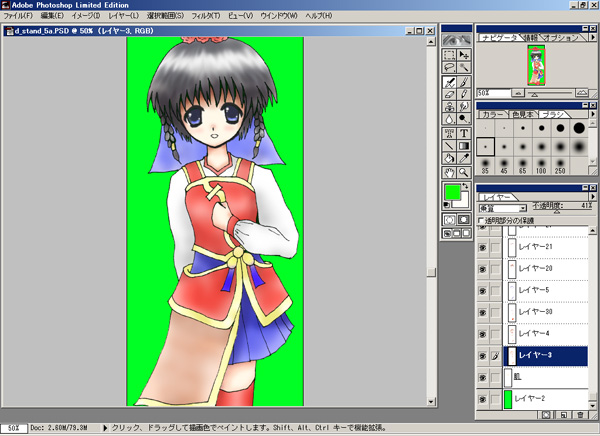The height and width of the screenshot is (436, 600).
Task: Switch to the オプション tab
Action: point(561,38)
